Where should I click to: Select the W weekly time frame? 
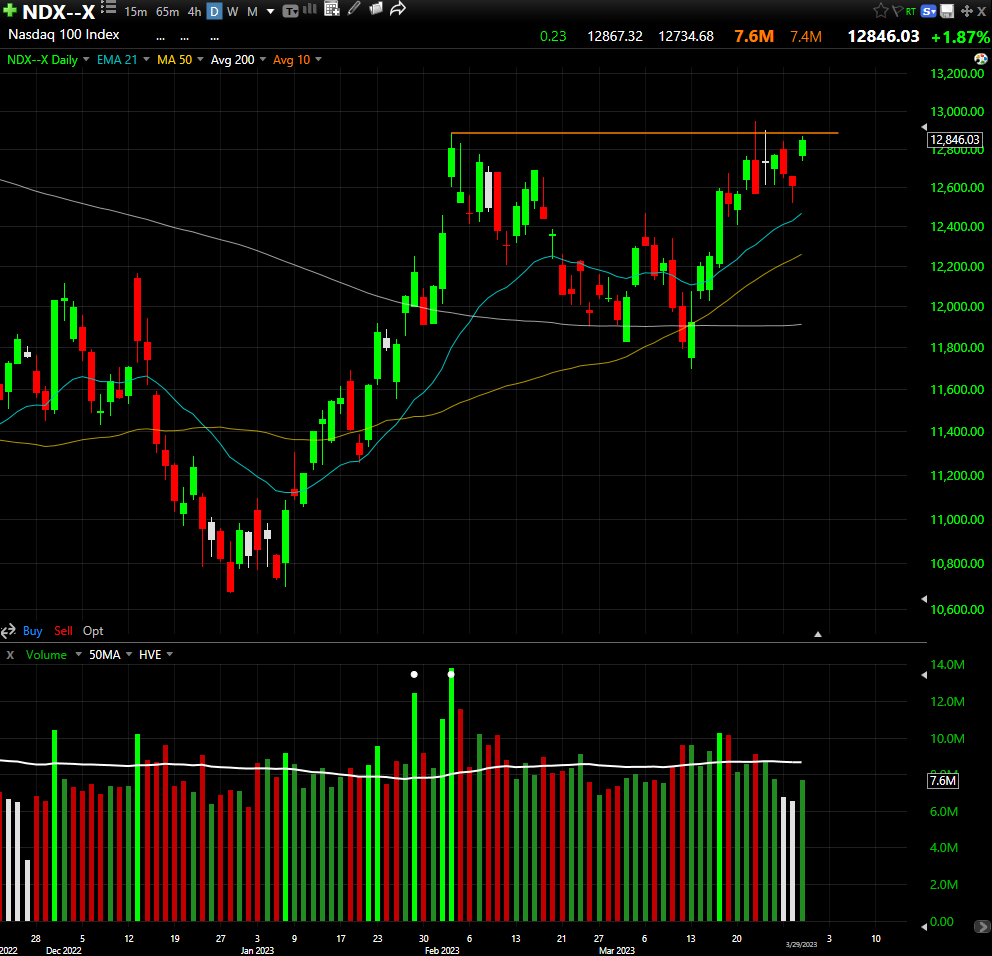pos(233,11)
